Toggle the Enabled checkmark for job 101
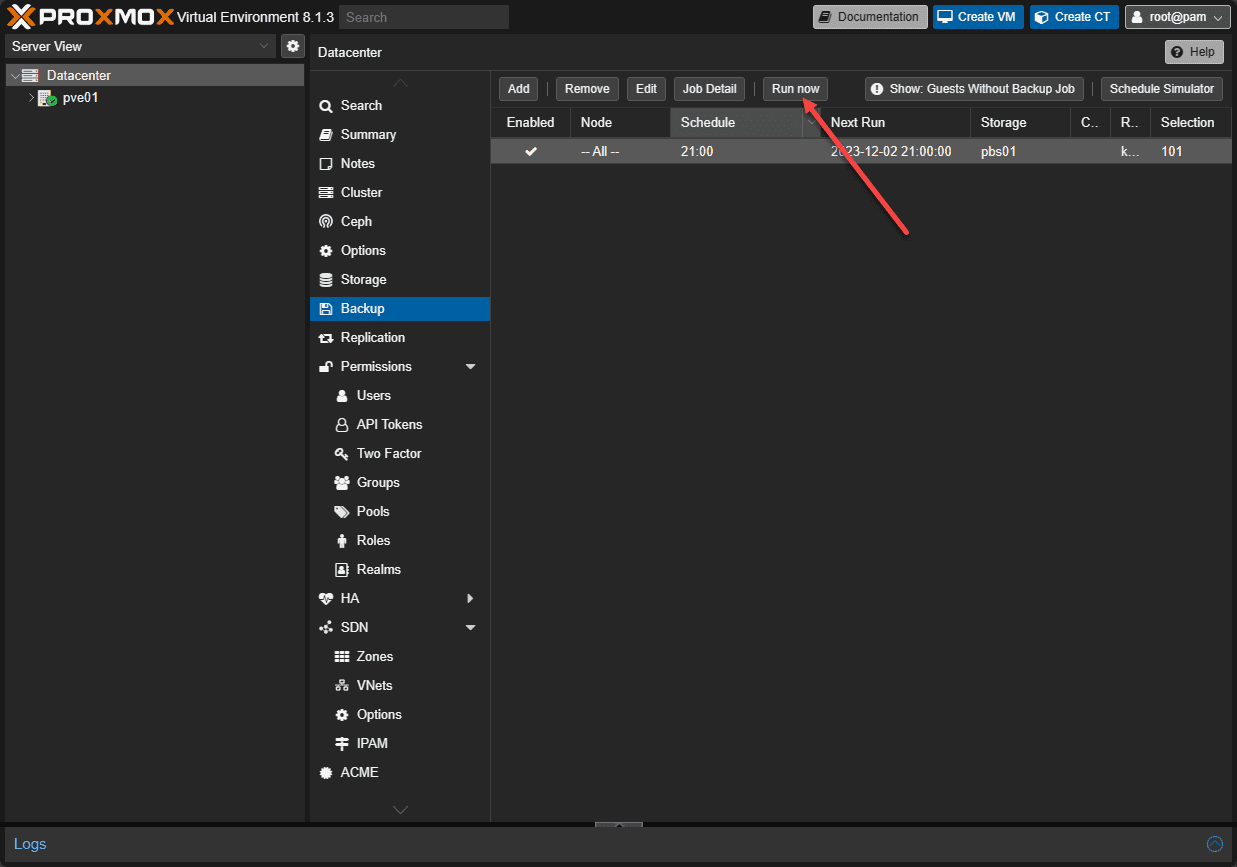The width and height of the screenshot is (1237, 867). pos(531,151)
